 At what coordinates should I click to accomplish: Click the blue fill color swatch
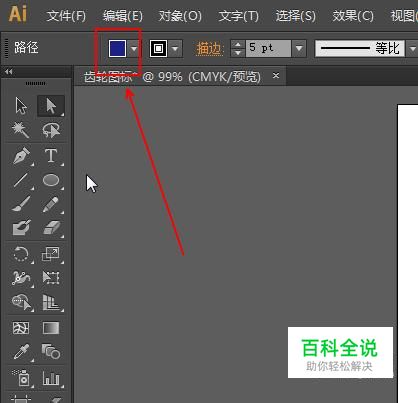117,49
